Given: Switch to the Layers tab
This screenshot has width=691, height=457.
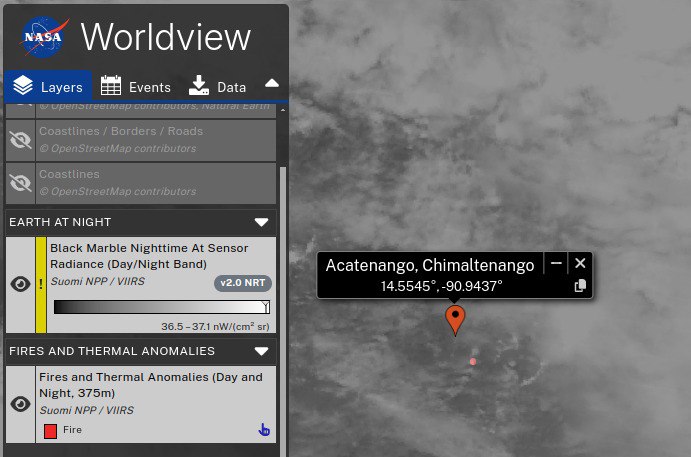Looking at the screenshot, I should pyautogui.click(x=48, y=87).
